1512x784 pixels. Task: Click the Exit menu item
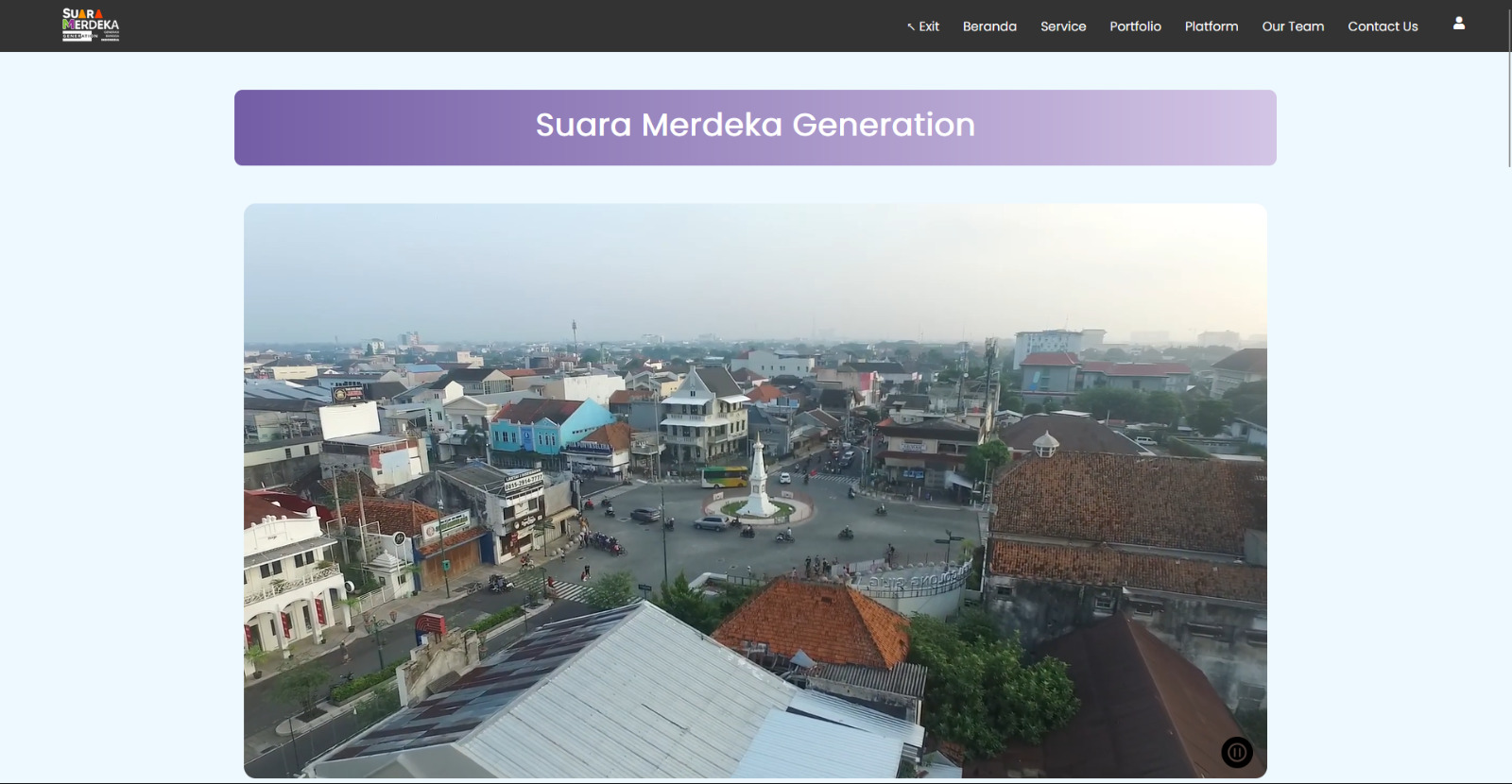923,26
